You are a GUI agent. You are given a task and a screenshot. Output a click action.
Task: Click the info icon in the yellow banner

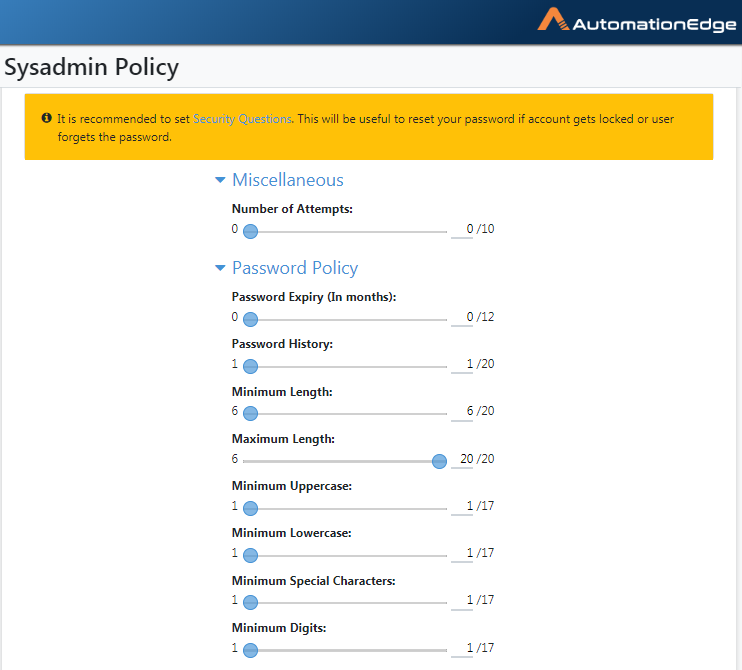click(46, 118)
